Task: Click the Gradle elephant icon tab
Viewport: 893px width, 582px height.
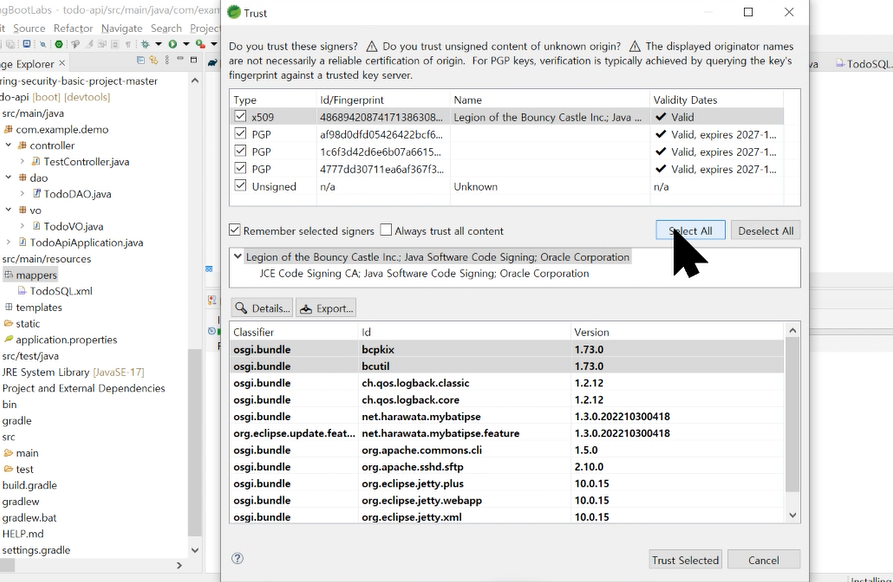Action: (x=212, y=63)
